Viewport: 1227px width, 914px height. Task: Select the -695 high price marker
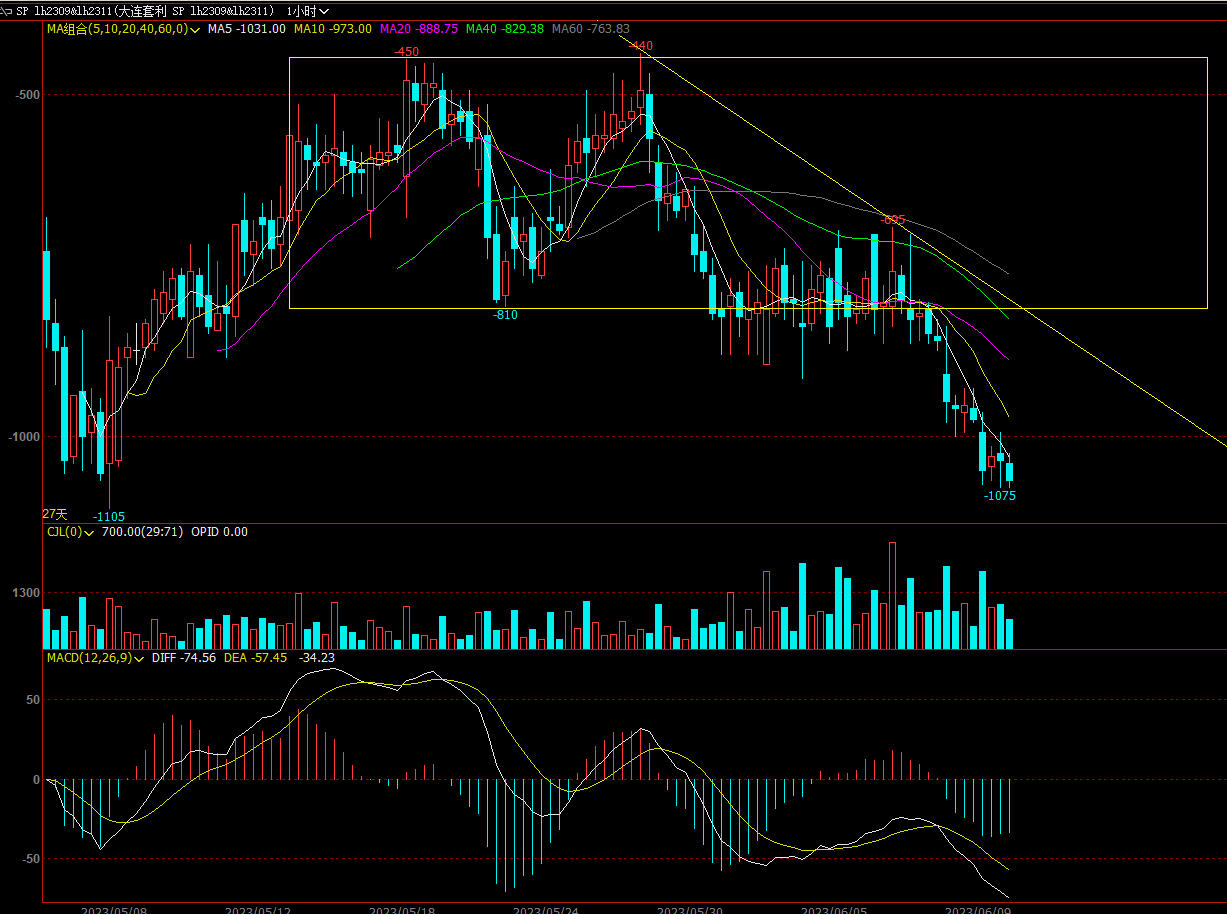tap(892, 219)
